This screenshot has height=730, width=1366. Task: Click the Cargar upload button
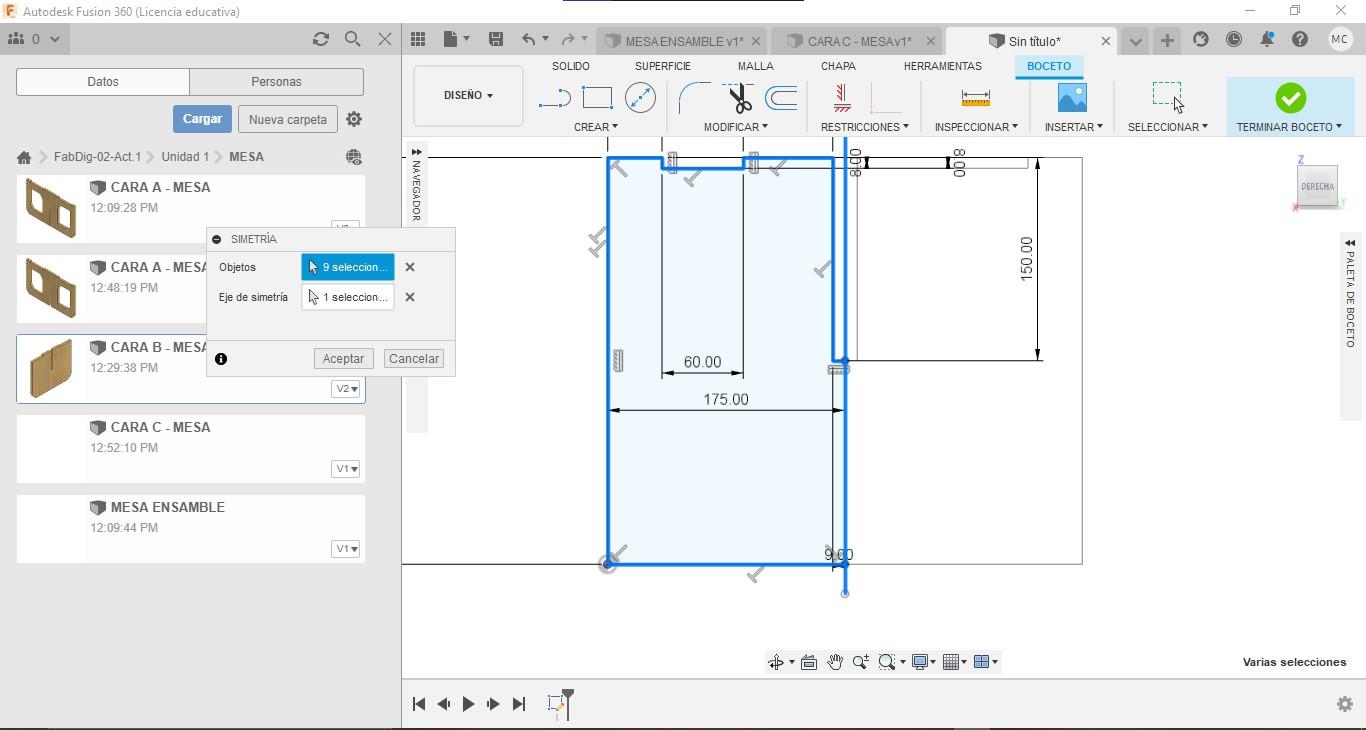coord(202,119)
